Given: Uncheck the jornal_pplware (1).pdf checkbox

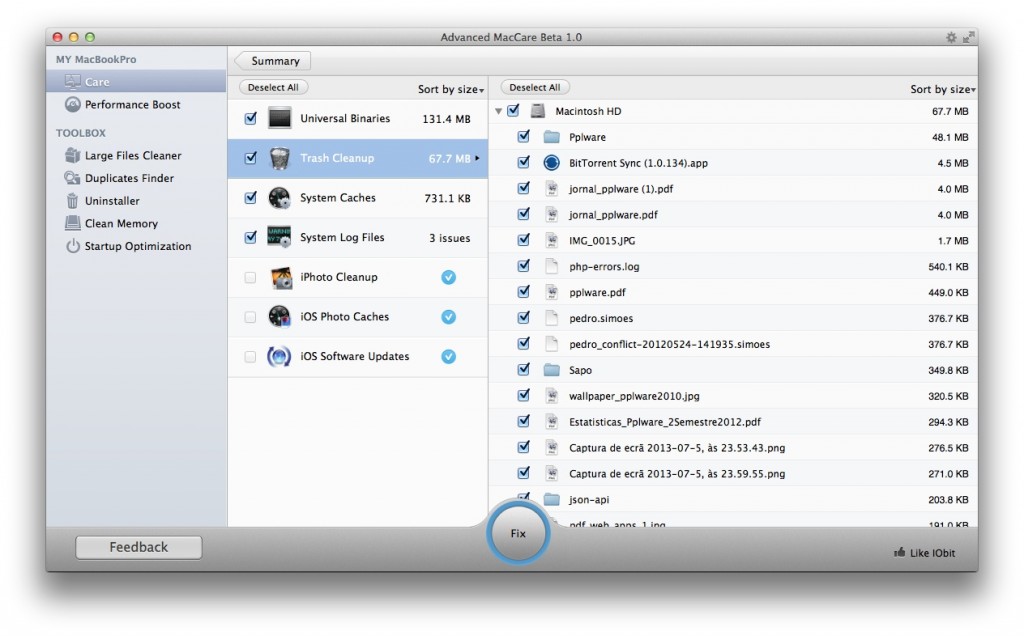Looking at the screenshot, I should (524, 188).
